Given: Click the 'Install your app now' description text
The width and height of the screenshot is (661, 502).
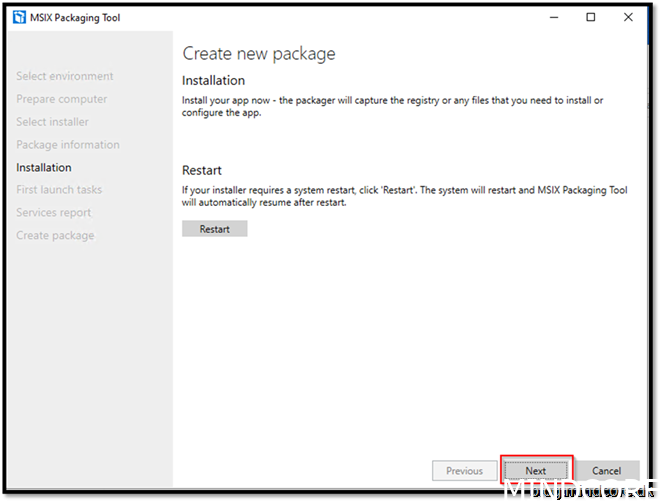Looking at the screenshot, I should (x=392, y=106).
